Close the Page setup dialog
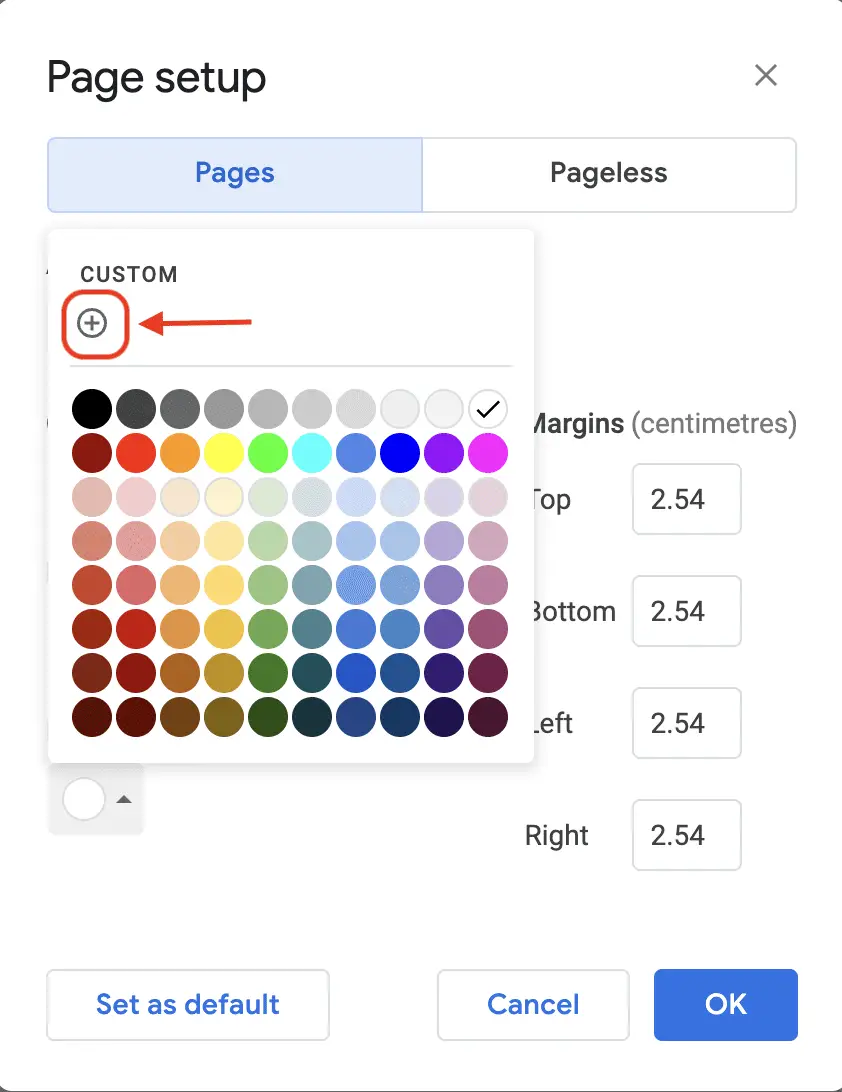Viewport: 842px width, 1092px height. click(766, 75)
